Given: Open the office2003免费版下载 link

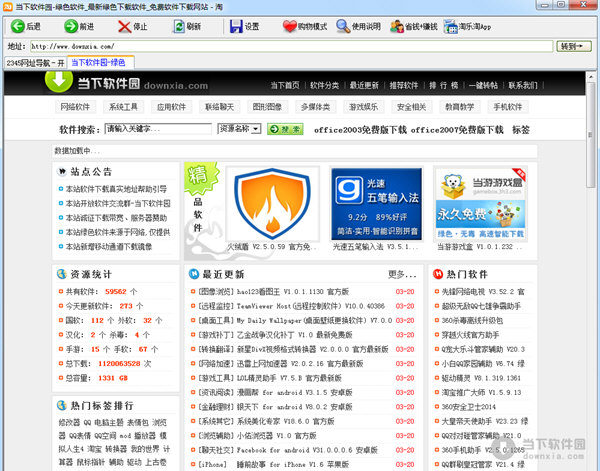Looking at the screenshot, I should coord(360,130).
